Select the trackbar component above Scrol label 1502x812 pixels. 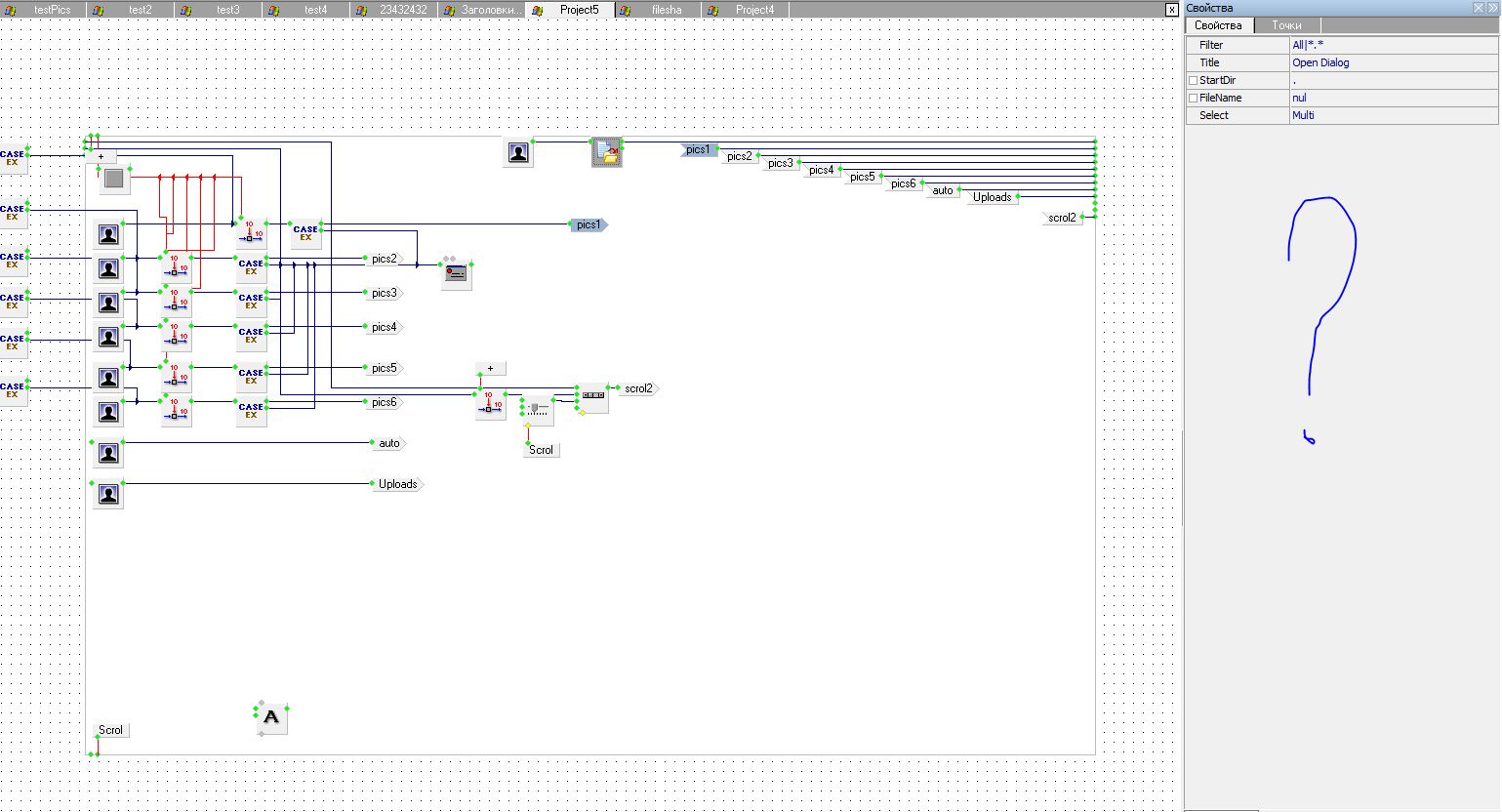(538, 408)
